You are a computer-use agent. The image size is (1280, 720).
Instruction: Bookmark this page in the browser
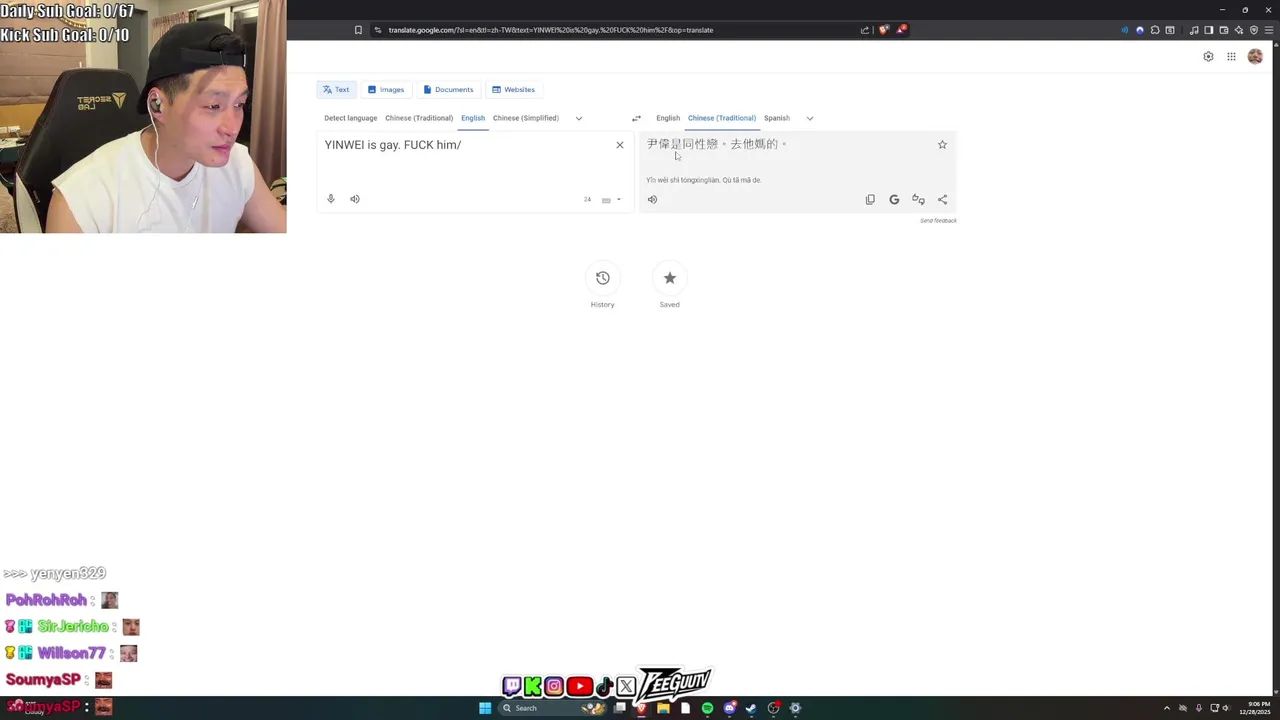click(x=358, y=30)
